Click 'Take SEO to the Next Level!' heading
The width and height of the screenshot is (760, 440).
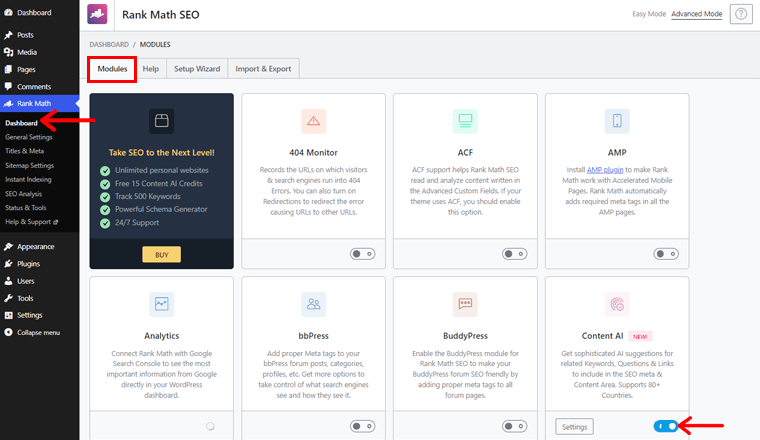click(x=161, y=153)
